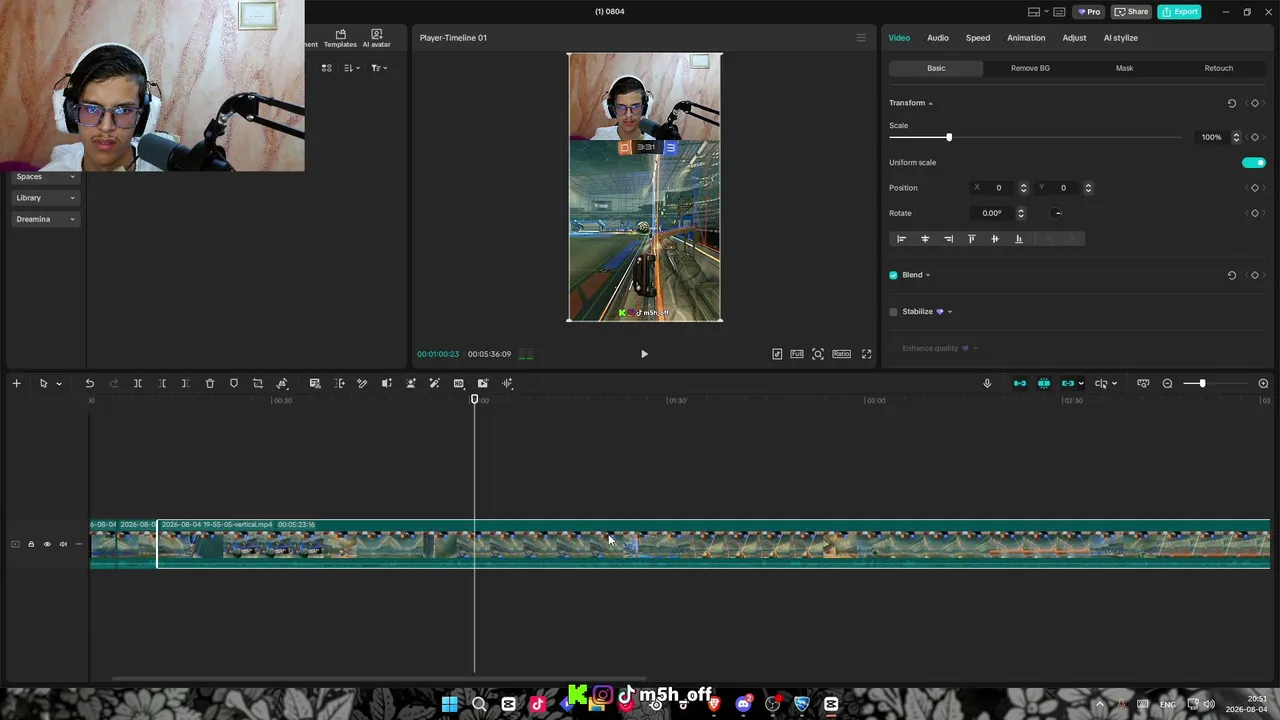Click the Full quality icon in player
The width and height of the screenshot is (1280, 720).
coord(797,354)
